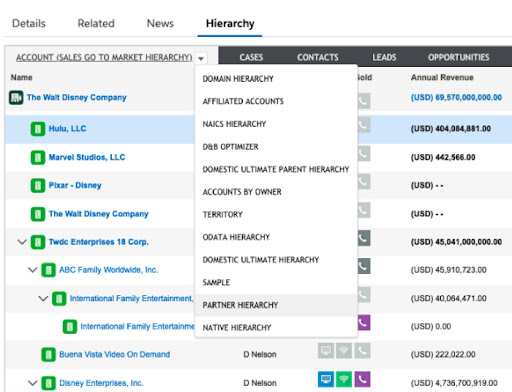The image size is (512, 392).
Task: Open the Pixar - Disney account link
Action: pyautogui.click(x=75, y=185)
